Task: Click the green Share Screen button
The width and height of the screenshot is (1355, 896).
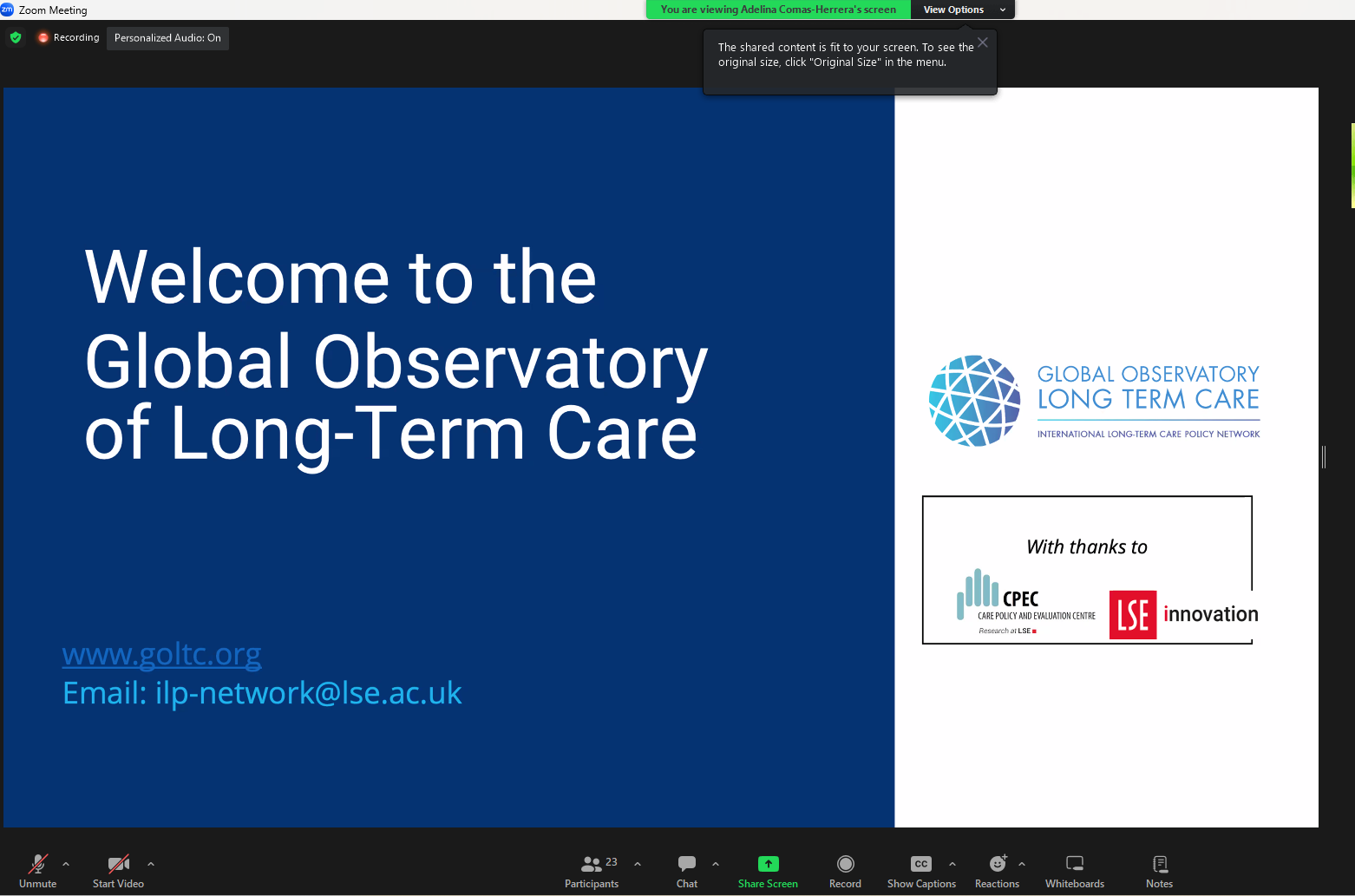Action: 768,871
